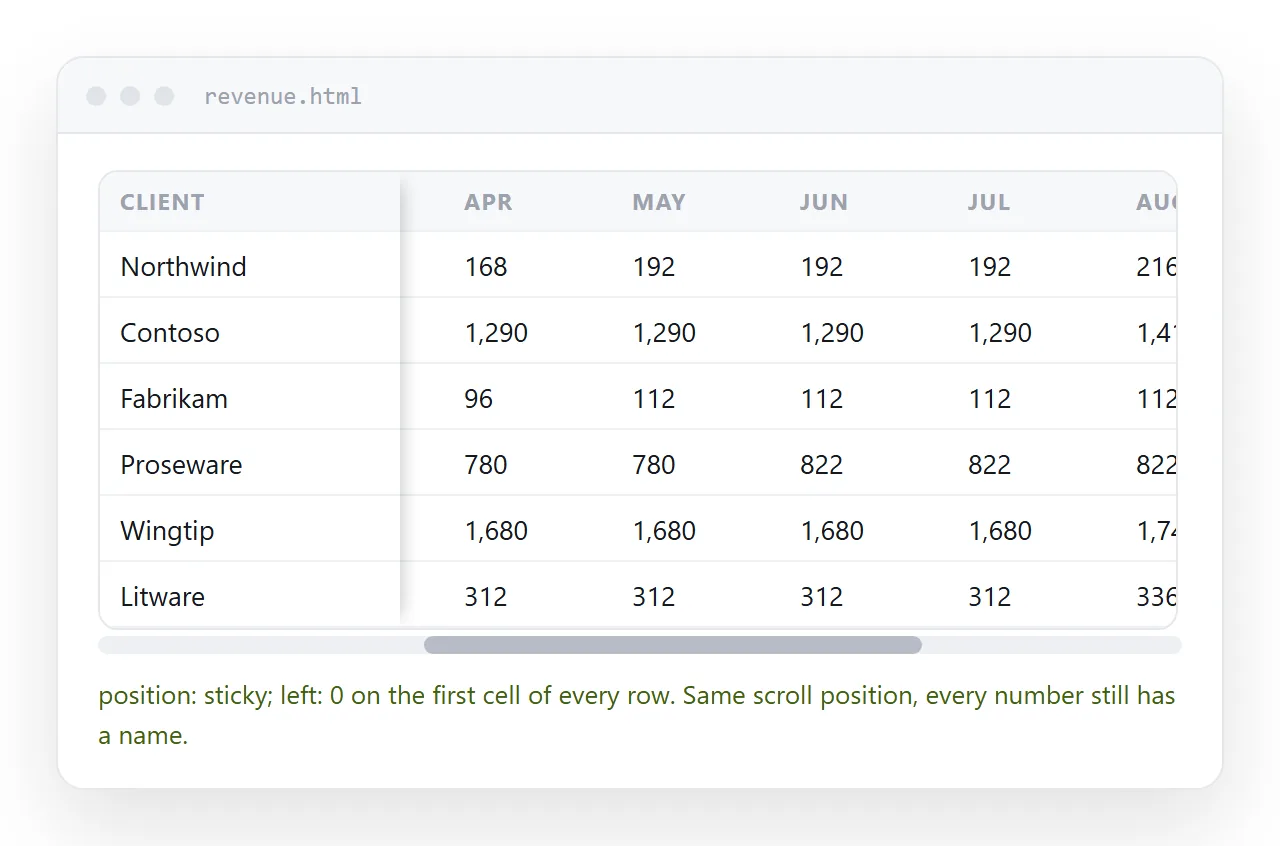The width and height of the screenshot is (1280, 846).
Task: Click the CLIENT column header
Action: tap(162, 202)
